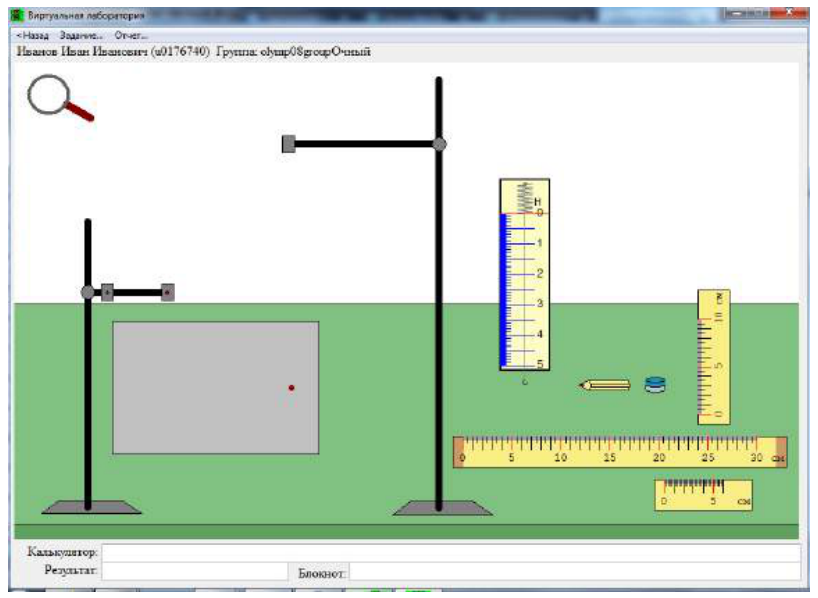Click the dynamometer with the newton scale
The height and width of the screenshot is (598, 818).
524,274
